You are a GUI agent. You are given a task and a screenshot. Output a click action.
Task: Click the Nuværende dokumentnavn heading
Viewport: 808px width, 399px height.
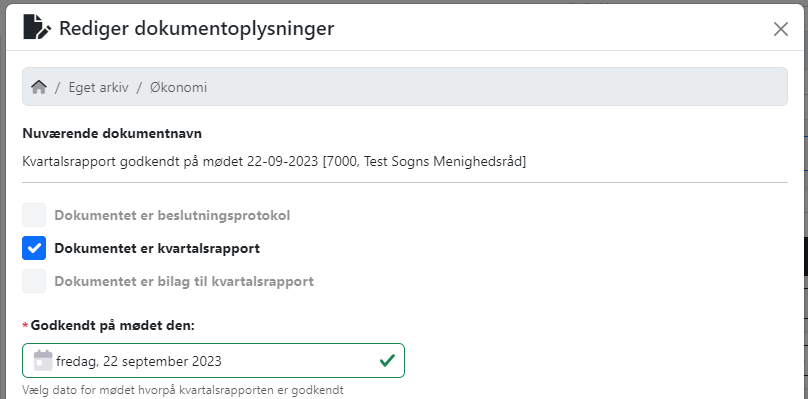pos(112,134)
